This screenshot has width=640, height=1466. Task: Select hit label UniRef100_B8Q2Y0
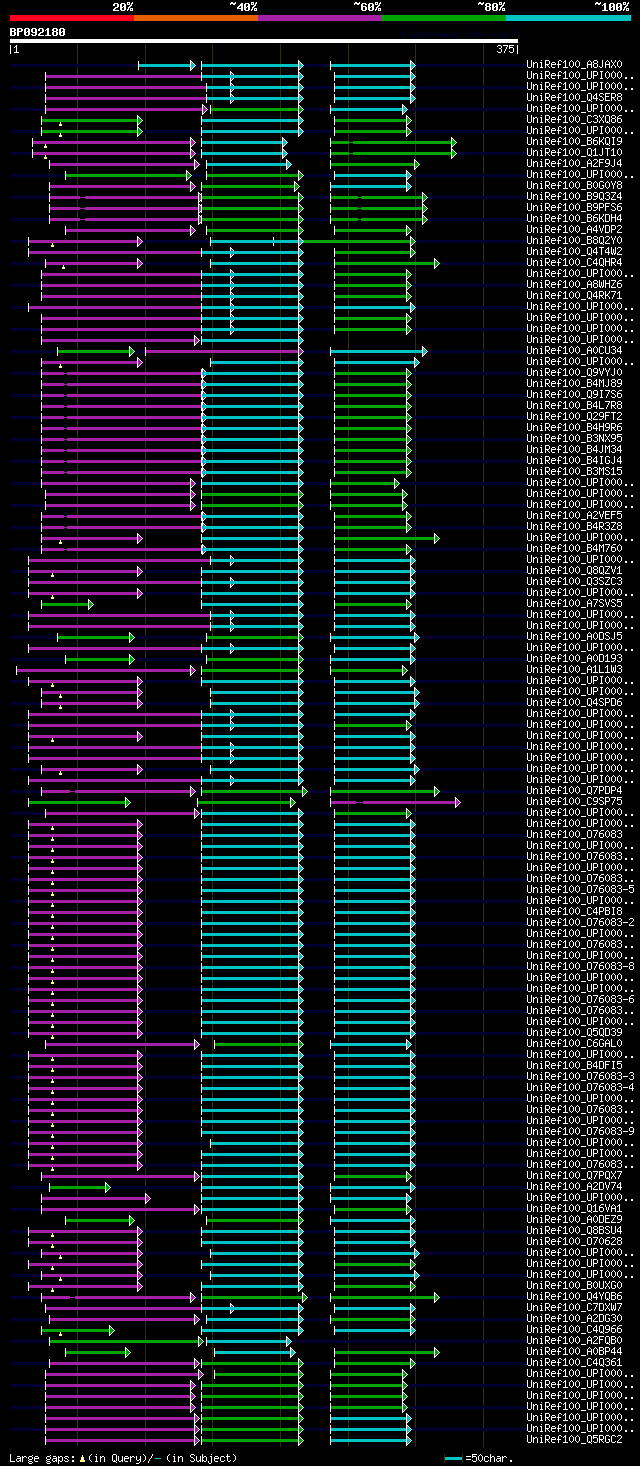coord(575,241)
